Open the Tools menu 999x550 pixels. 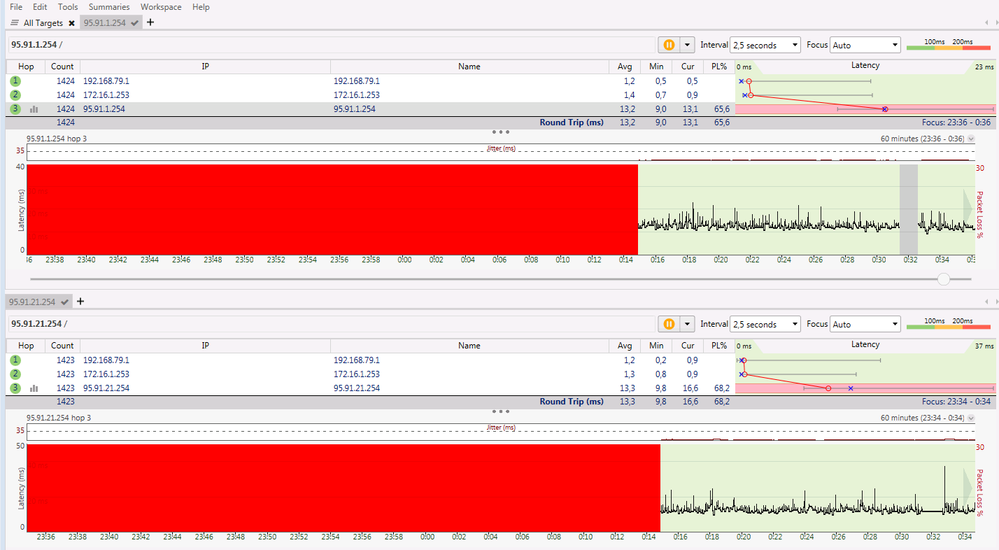(68, 7)
